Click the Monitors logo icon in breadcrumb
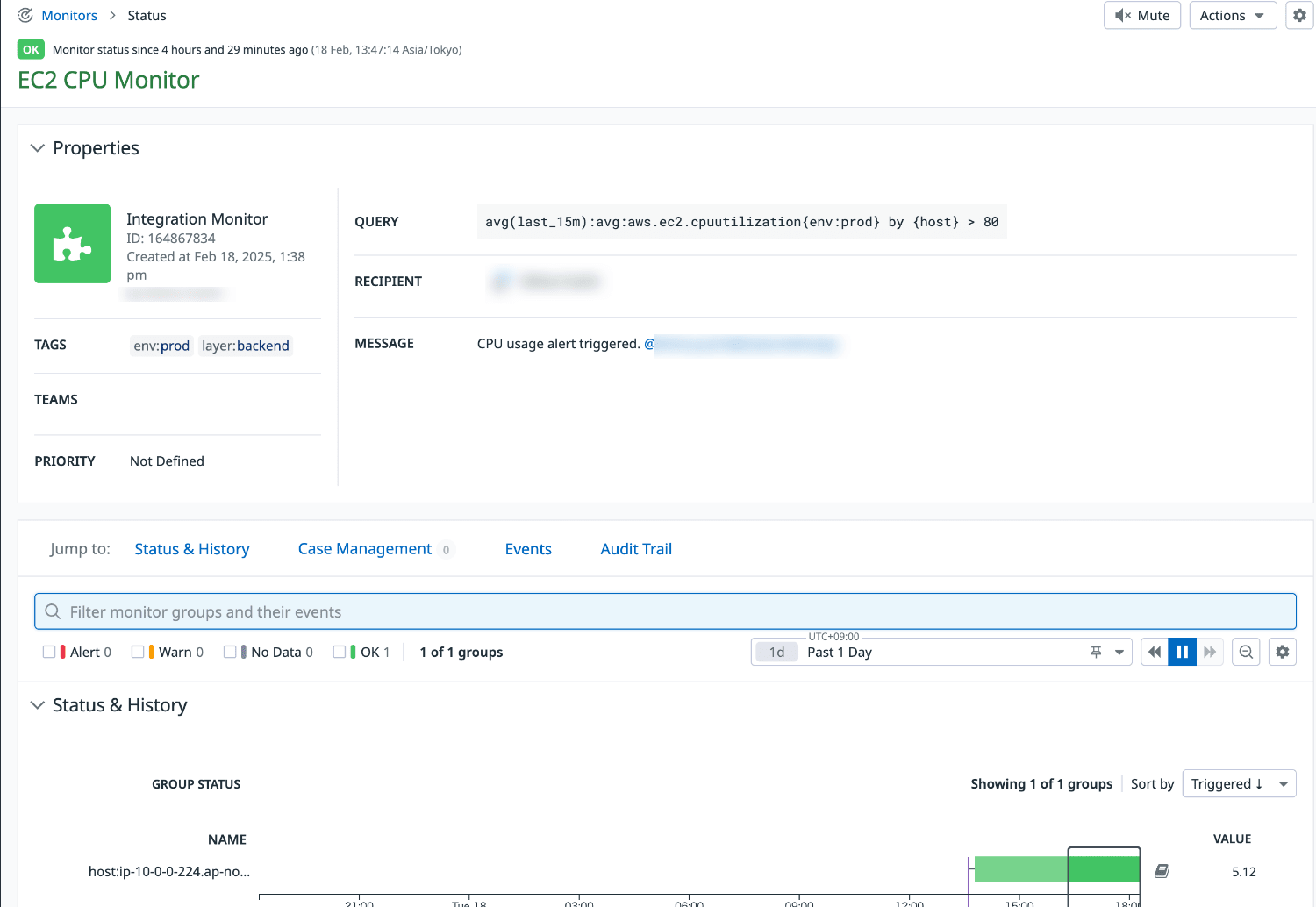Viewport: 1316px width, 907px height. 25,15
